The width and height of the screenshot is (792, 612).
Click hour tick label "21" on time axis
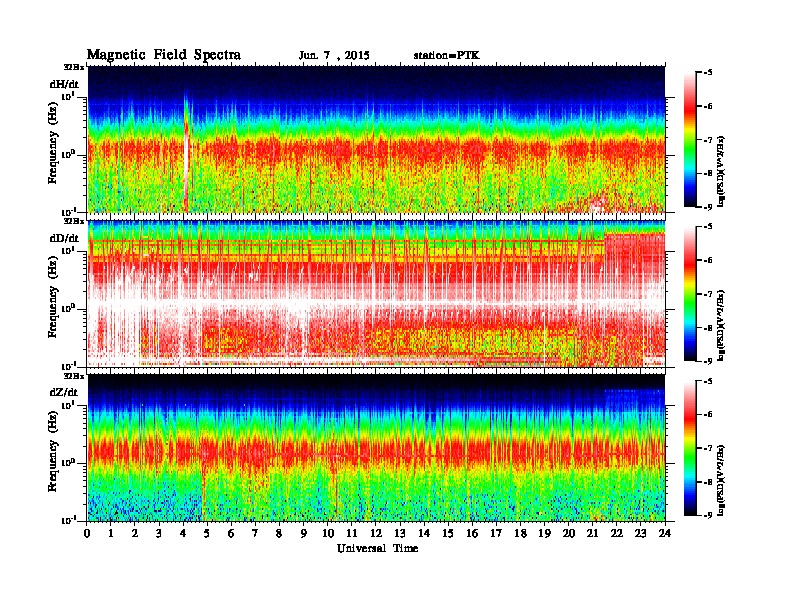[x=592, y=533]
